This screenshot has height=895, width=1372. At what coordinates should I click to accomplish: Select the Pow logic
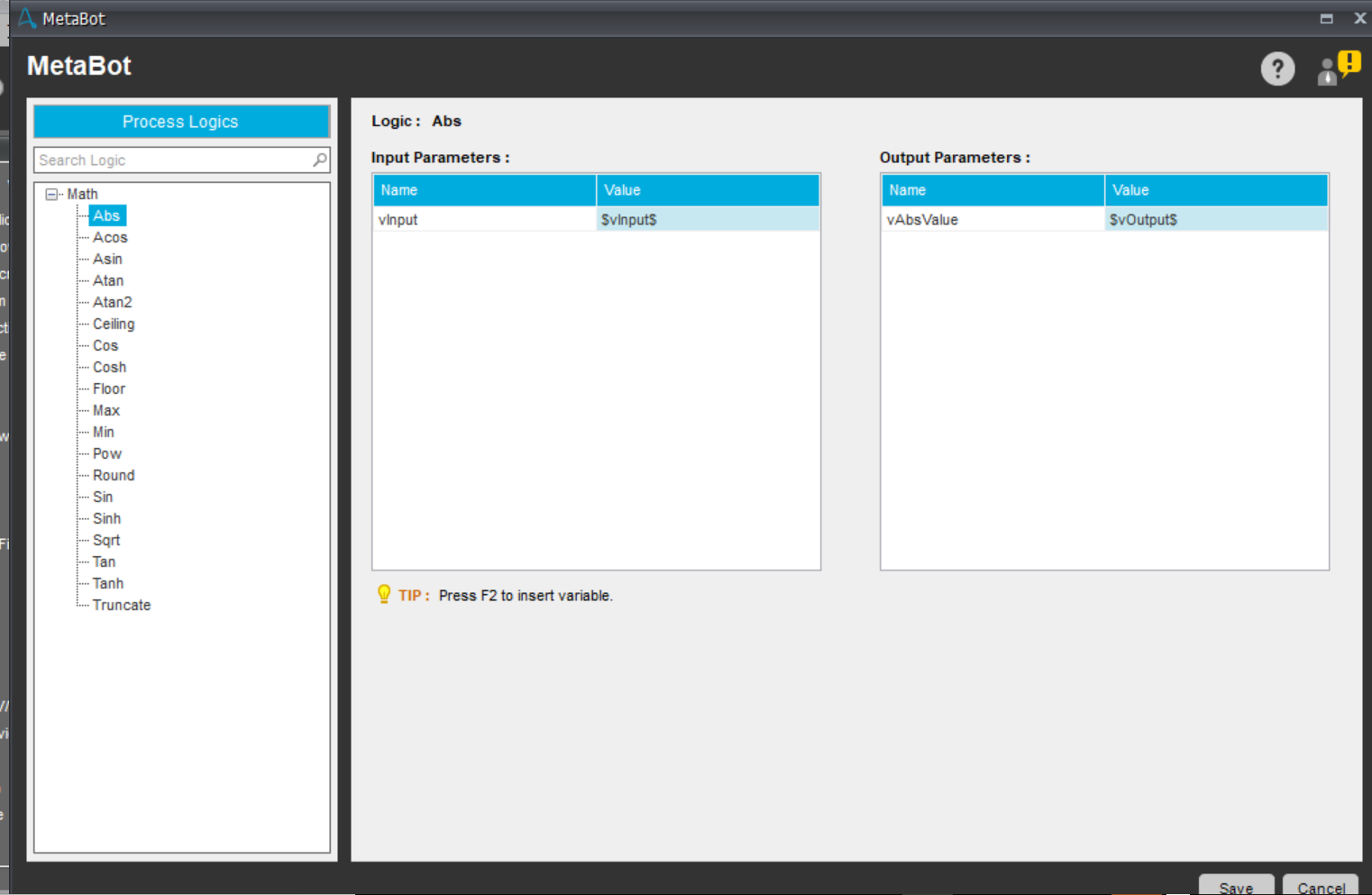tap(107, 453)
